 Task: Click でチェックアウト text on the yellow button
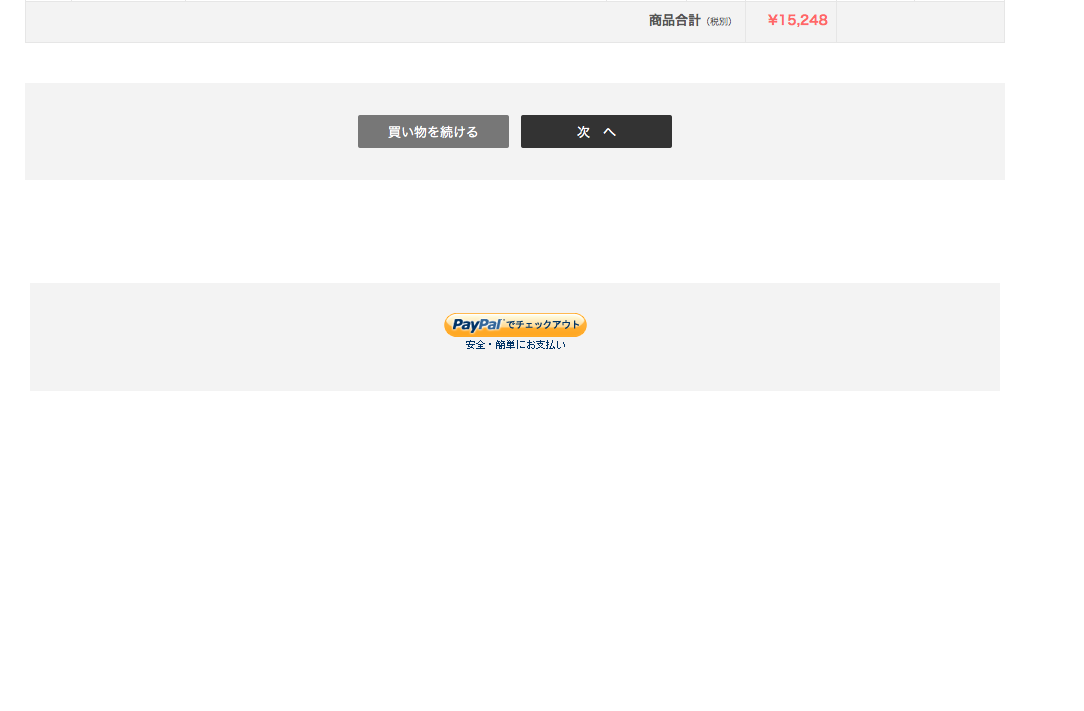[543, 324]
